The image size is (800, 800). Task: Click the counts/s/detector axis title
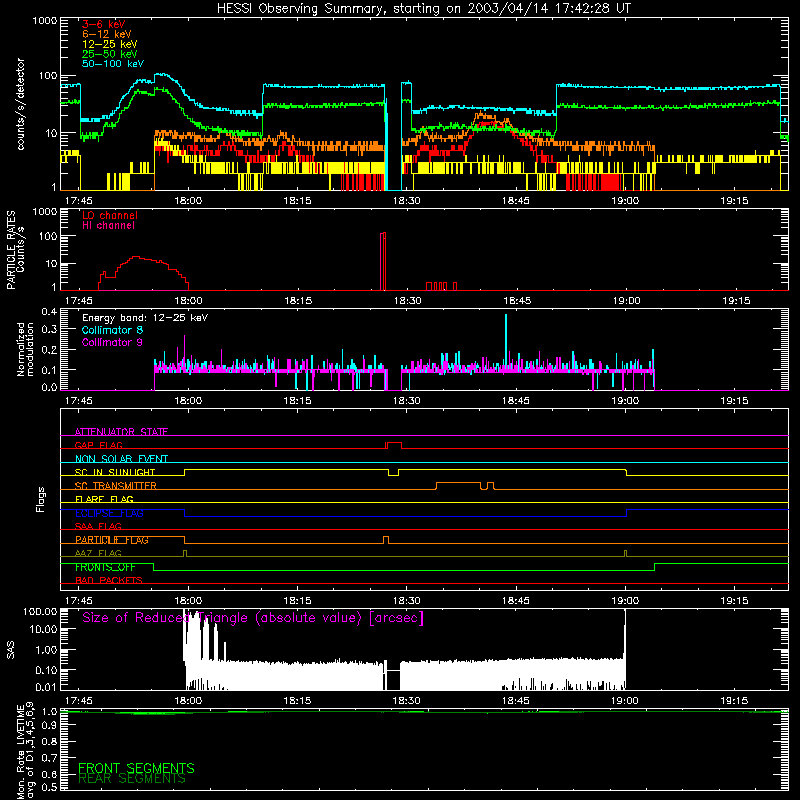tap(20, 104)
